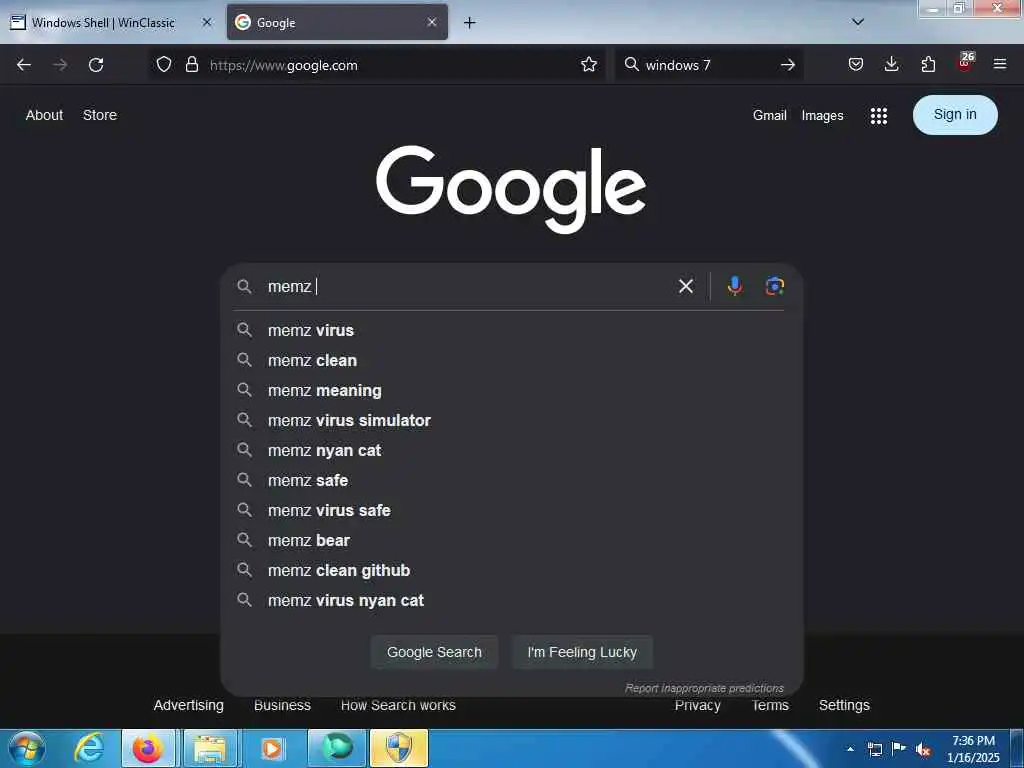Open the taskbar clock showing 7:36 PM
The height and width of the screenshot is (768, 1024).
click(x=973, y=749)
